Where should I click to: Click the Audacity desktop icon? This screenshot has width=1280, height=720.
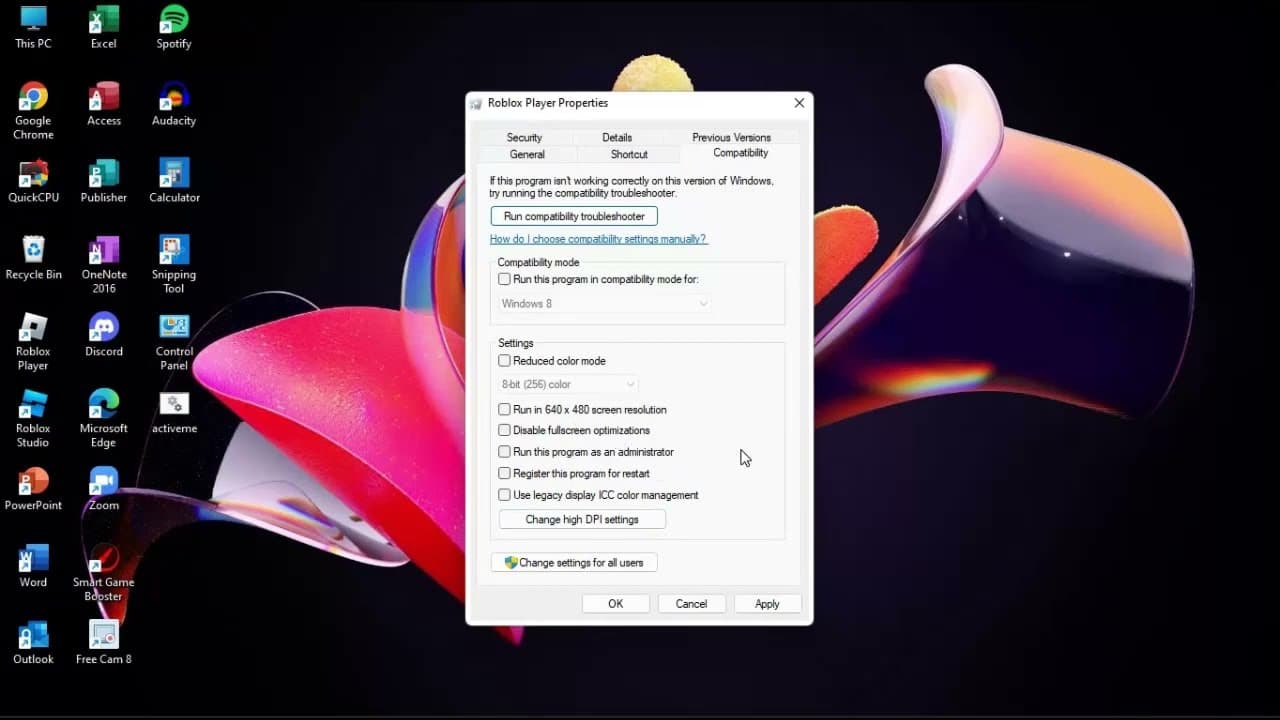(x=174, y=104)
